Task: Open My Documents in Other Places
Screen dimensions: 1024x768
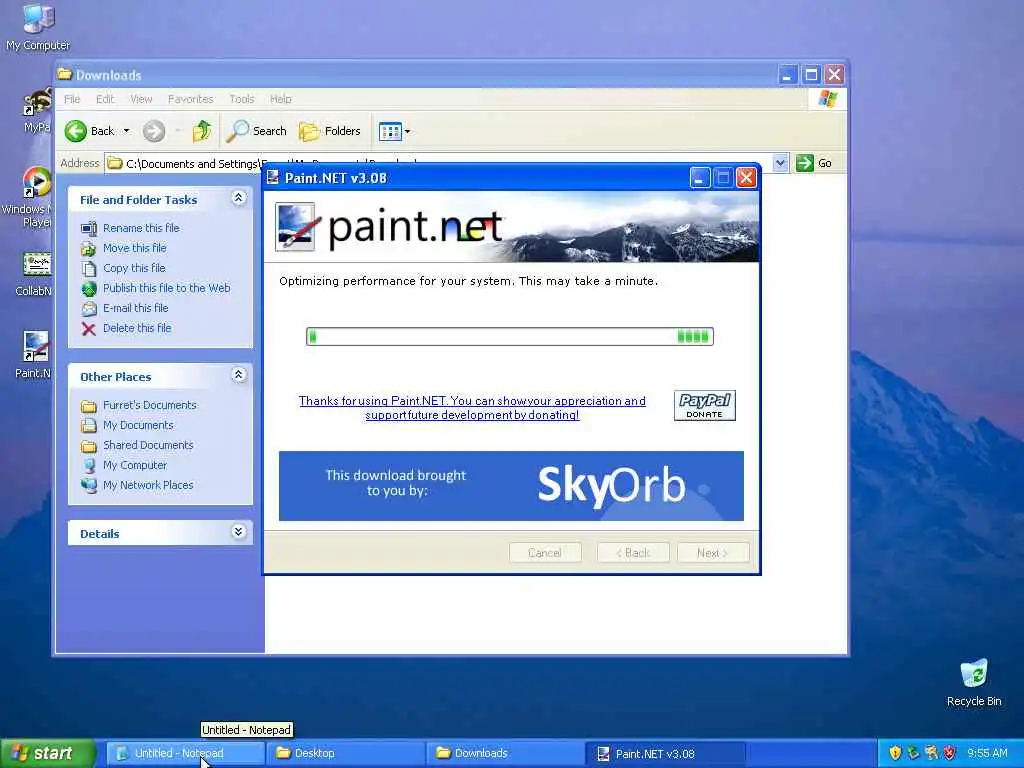Action: (138, 426)
